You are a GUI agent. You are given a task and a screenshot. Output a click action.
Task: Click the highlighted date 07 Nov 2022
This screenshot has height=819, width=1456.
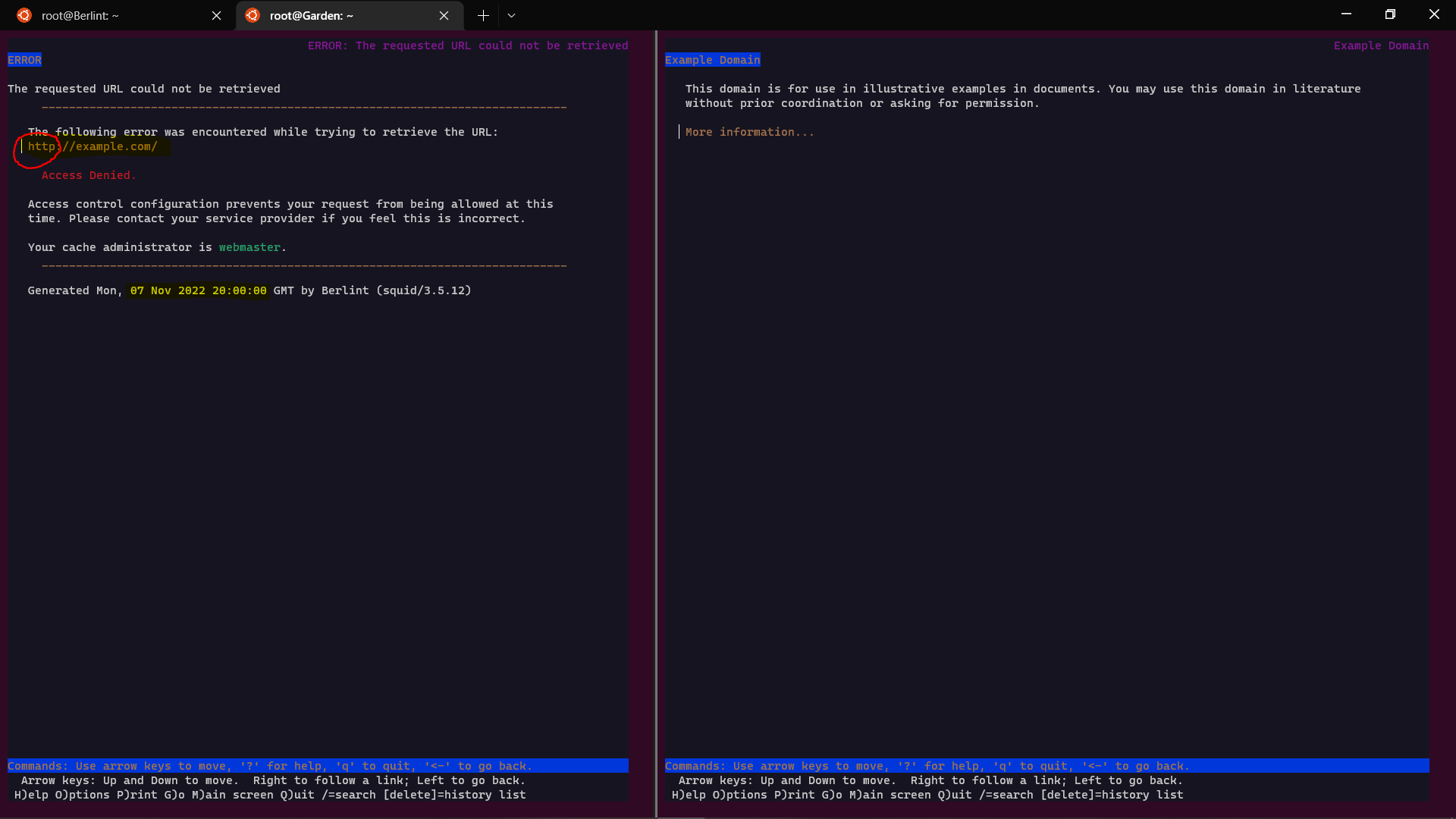[168, 290]
